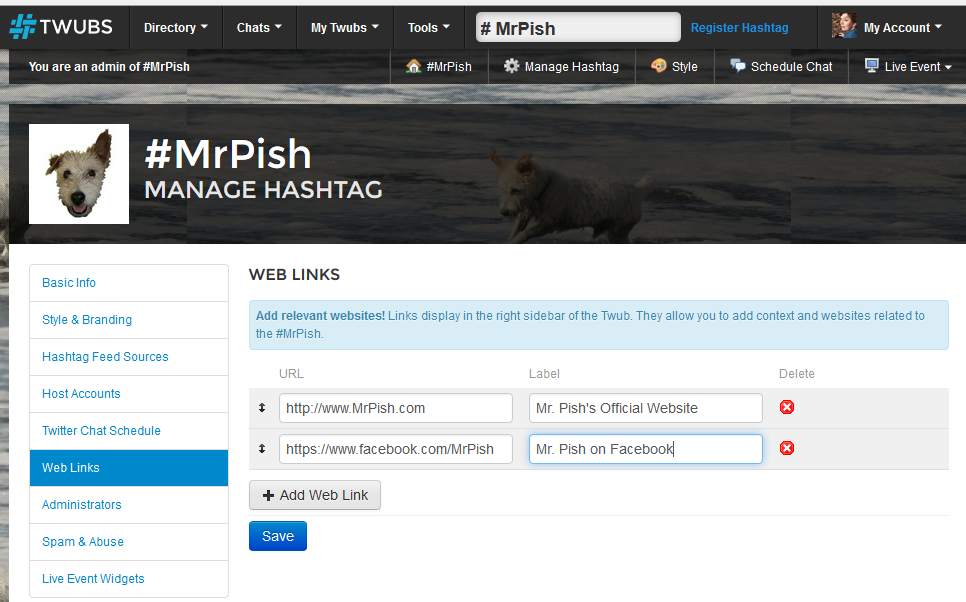Click the Schedule Chat bubbles icon
Image resolution: width=966 pixels, height=602 pixels.
click(x=737, y=65)
